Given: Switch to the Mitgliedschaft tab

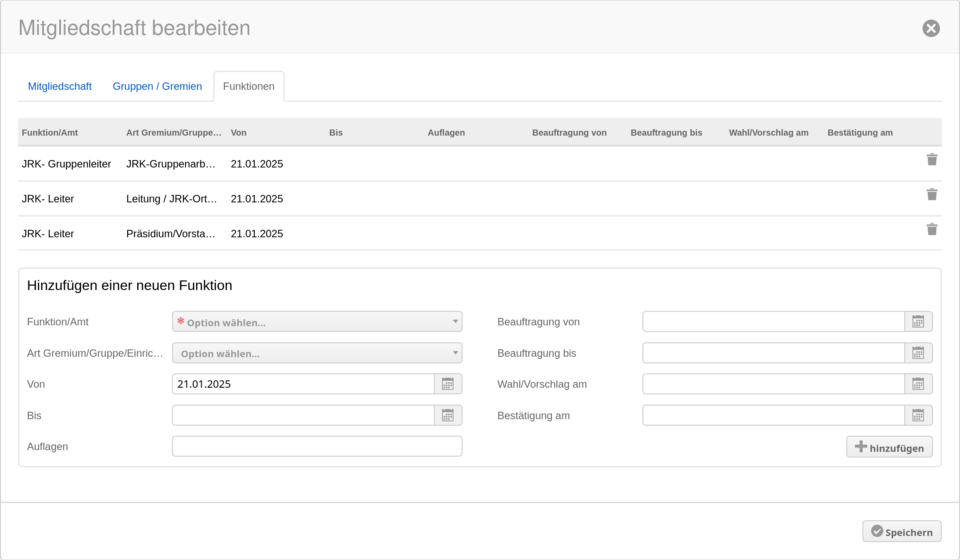Looking at the screenshot, I should click(x=60, y=87).
